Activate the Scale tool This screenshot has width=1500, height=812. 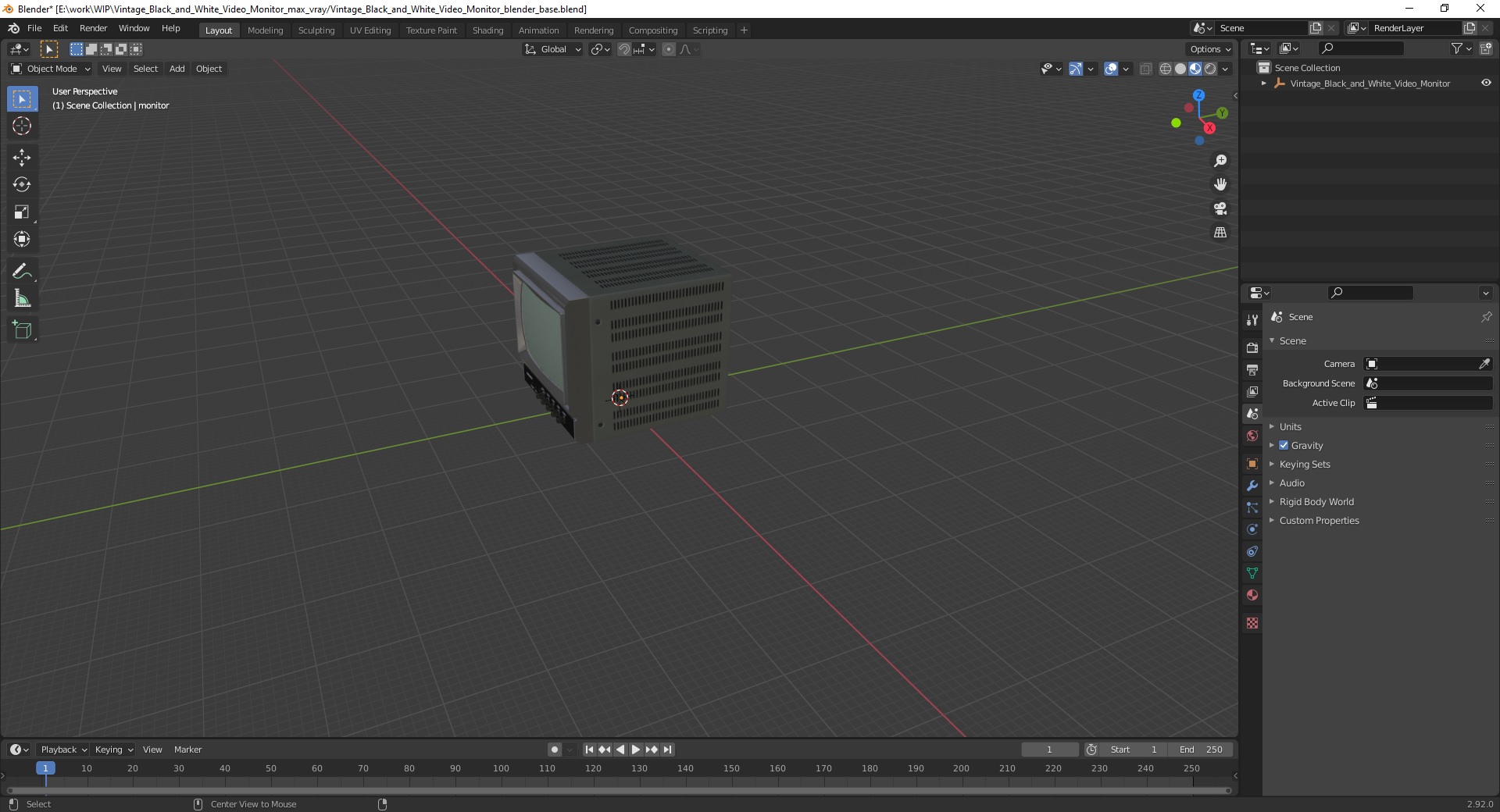click(x=22, y=212)
